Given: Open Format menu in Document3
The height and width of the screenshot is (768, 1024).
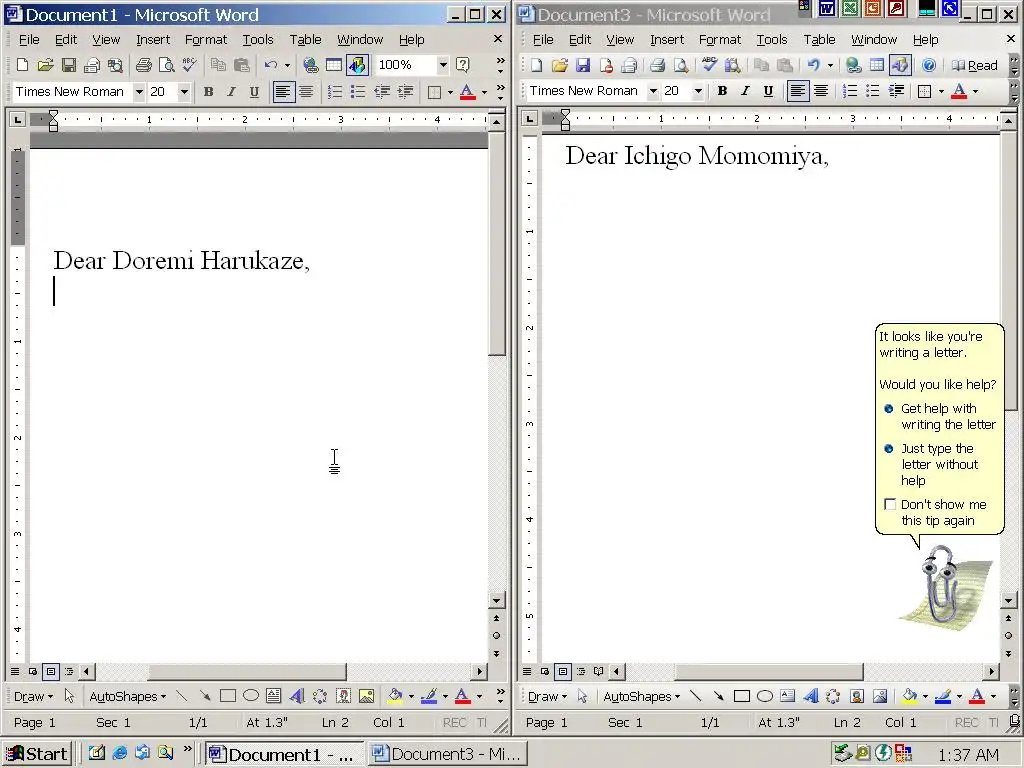Looking at the screenshot, I should click(720, 40).
